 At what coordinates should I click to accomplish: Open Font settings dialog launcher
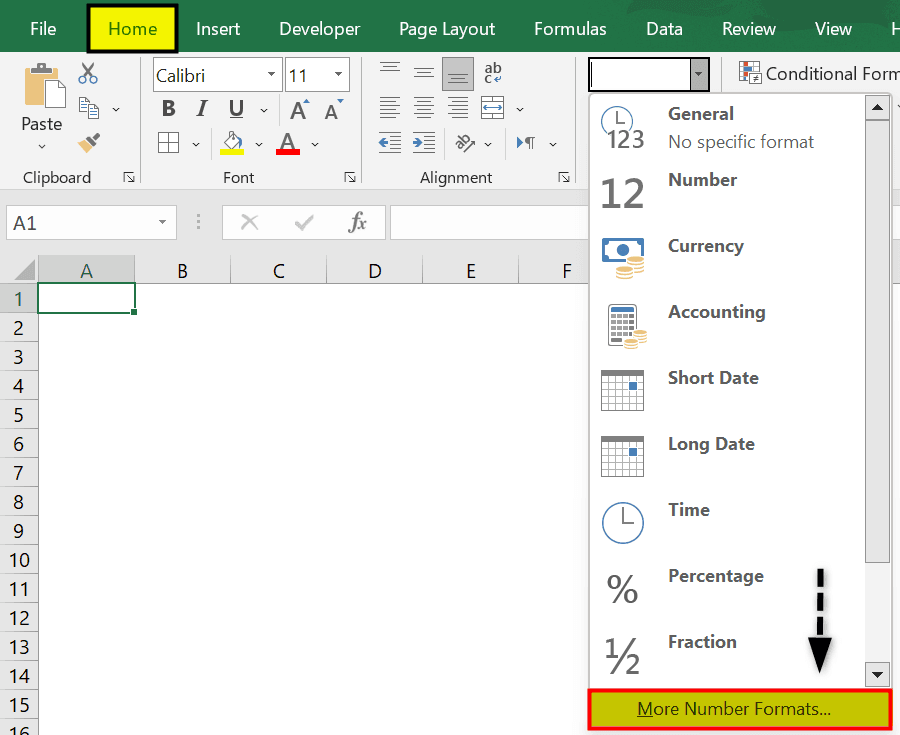point(350,178)
